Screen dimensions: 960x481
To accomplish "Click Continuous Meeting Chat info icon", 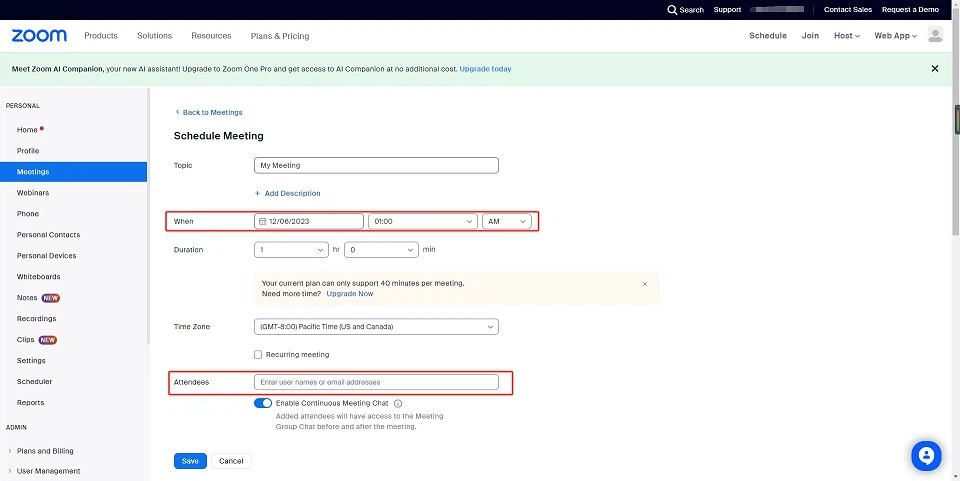I will 370,403.
